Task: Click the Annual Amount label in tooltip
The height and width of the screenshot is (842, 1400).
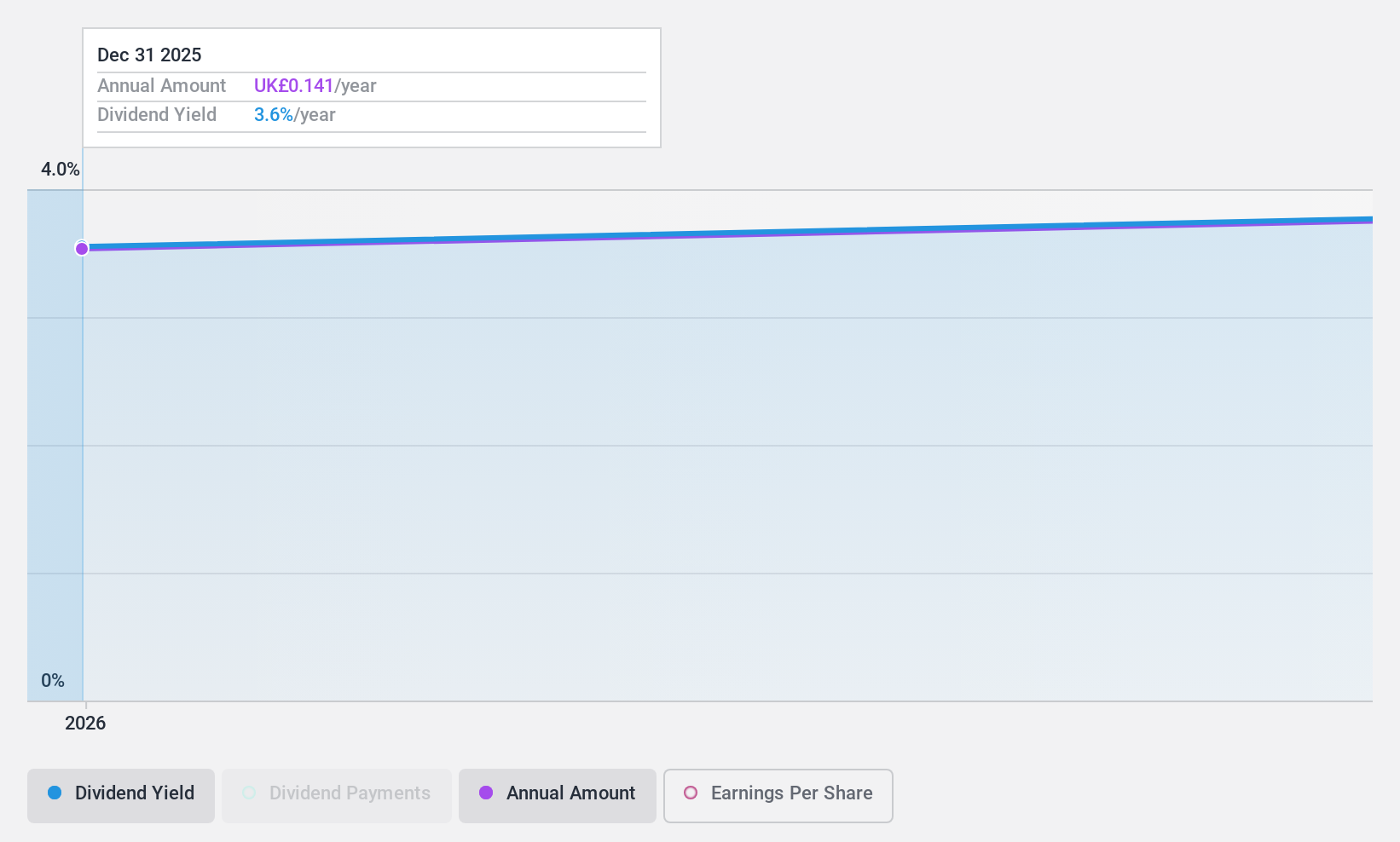Action: click(161, 86)
